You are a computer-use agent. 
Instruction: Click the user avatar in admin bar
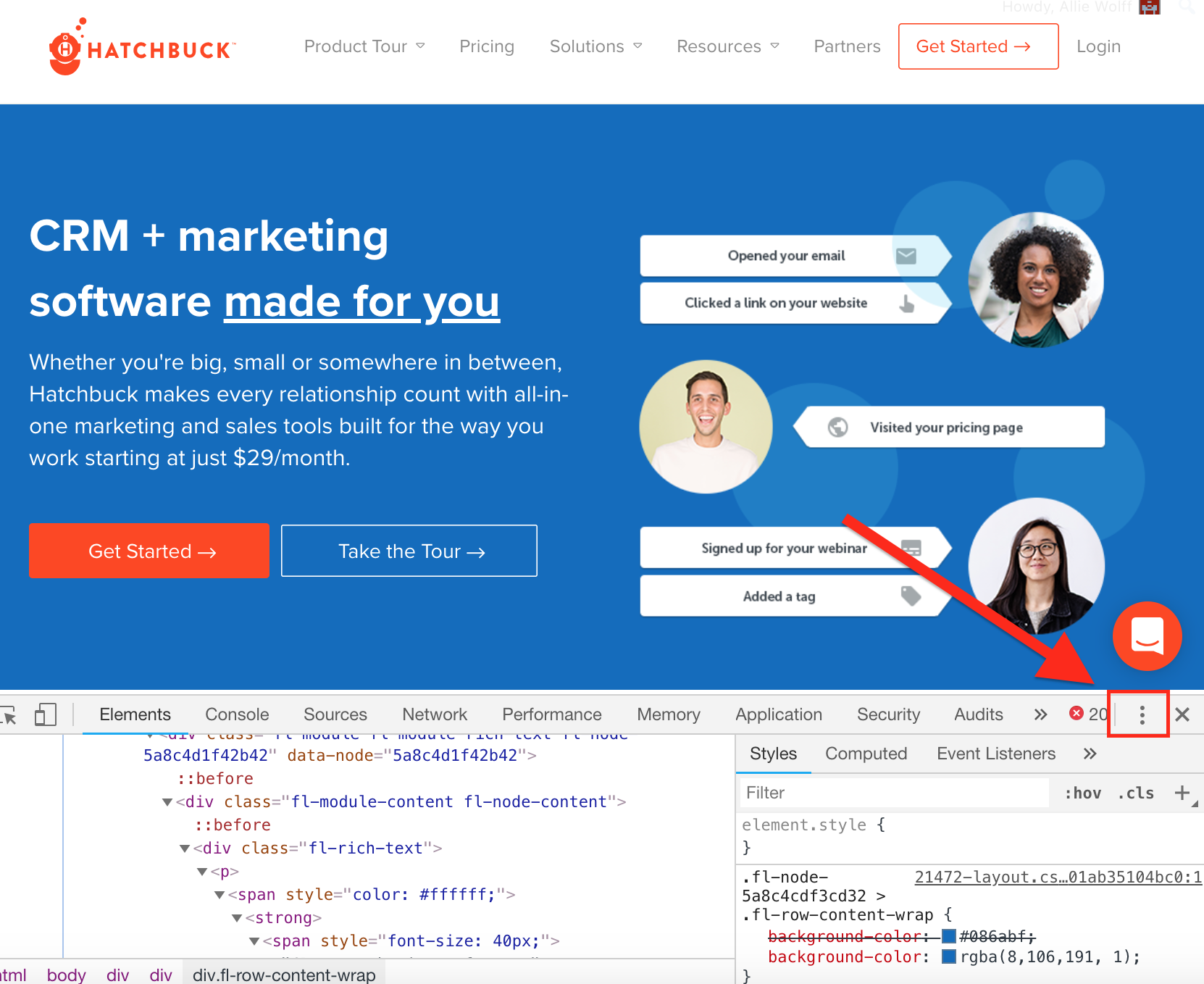[1149, 7]
